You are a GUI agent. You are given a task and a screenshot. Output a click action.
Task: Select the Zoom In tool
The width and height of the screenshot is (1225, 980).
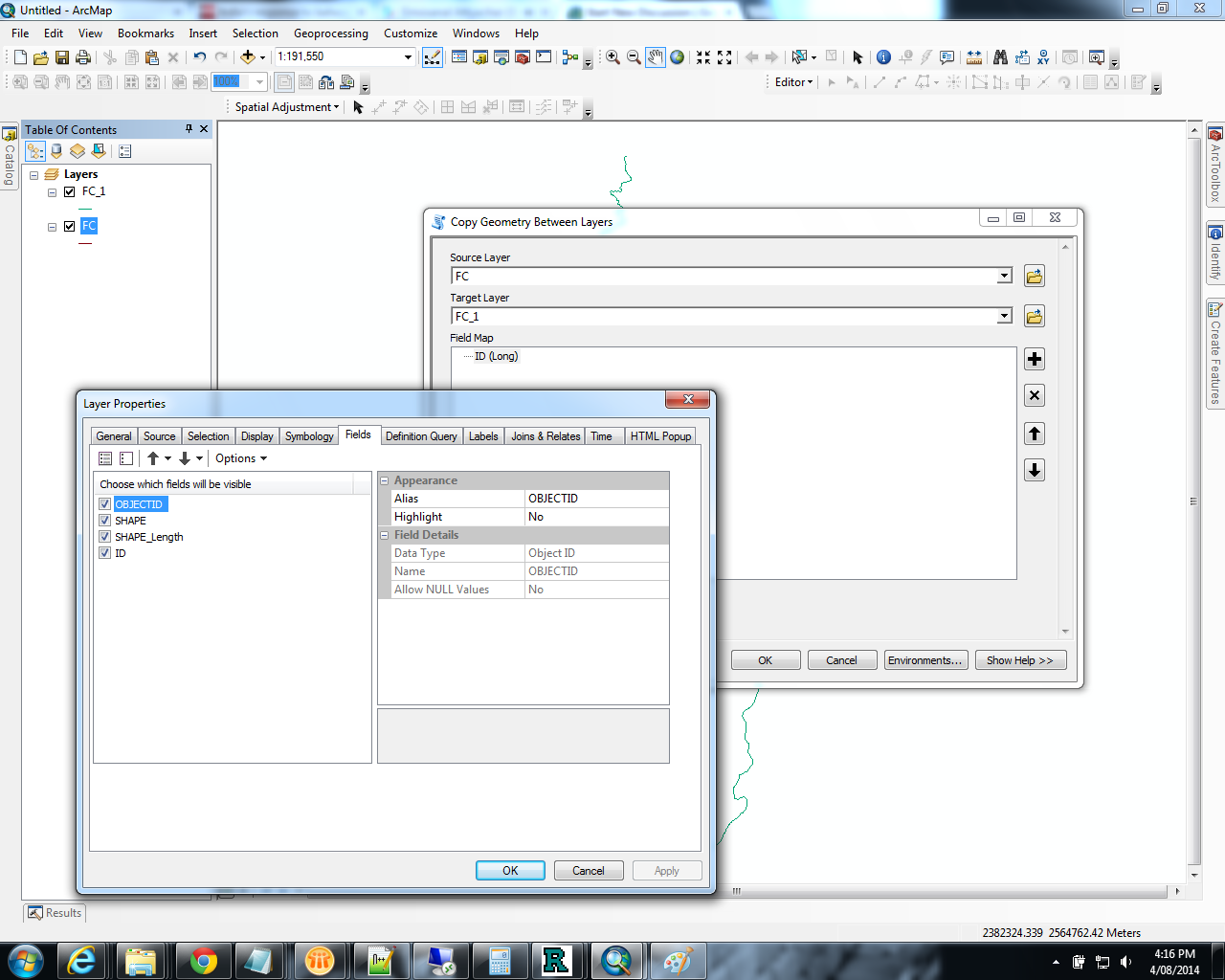tap(612, 57)
